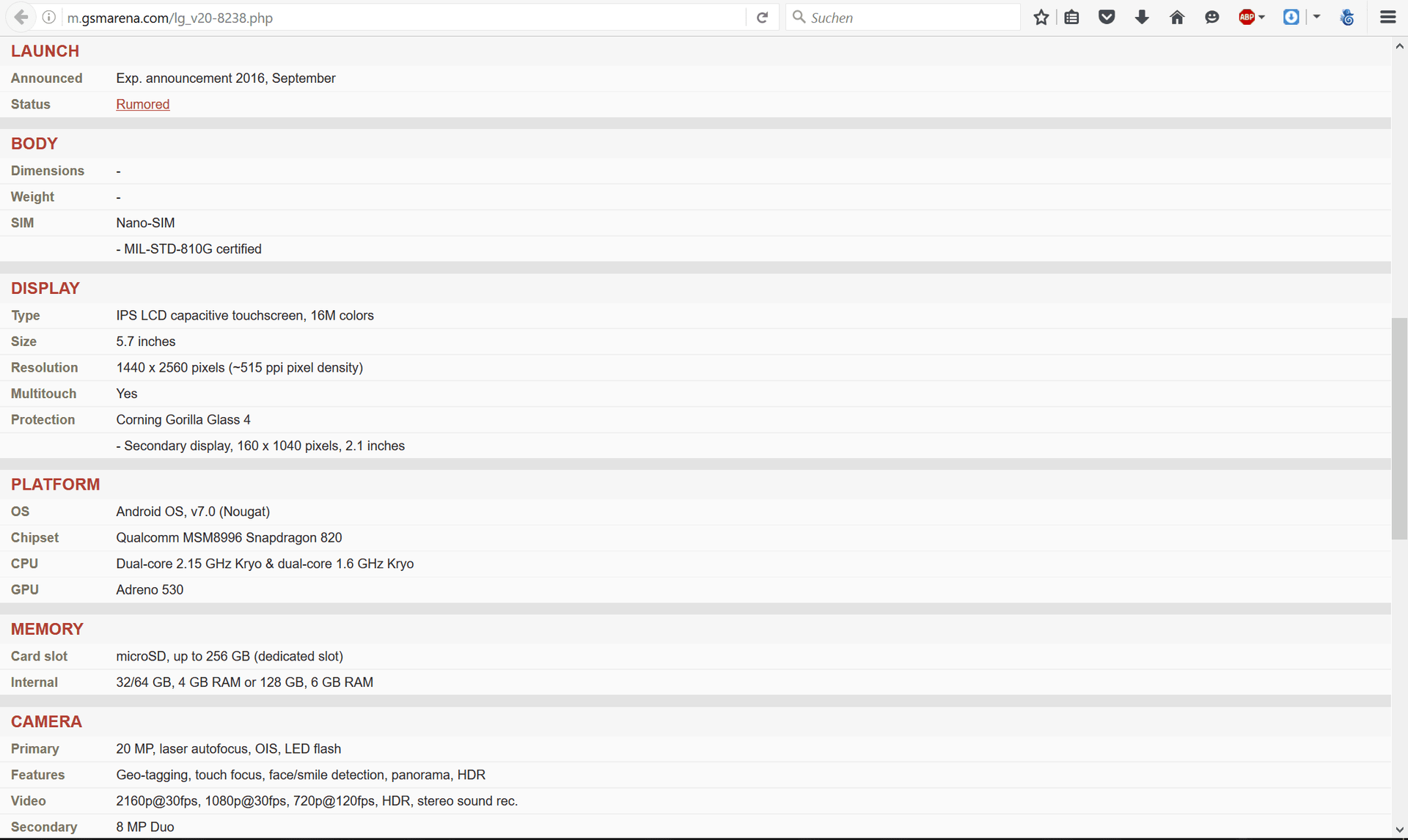Click the 'Card slot' row label

pyautogui.click(x=39, y=656)
